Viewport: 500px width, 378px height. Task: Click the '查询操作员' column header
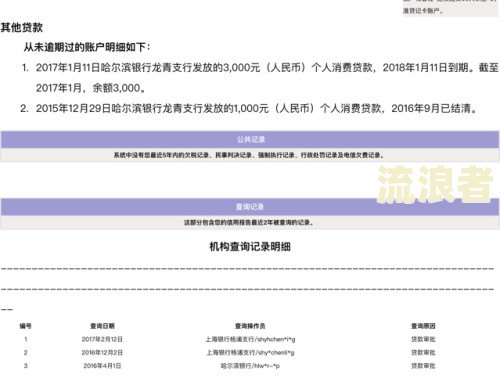click(250, 326)
